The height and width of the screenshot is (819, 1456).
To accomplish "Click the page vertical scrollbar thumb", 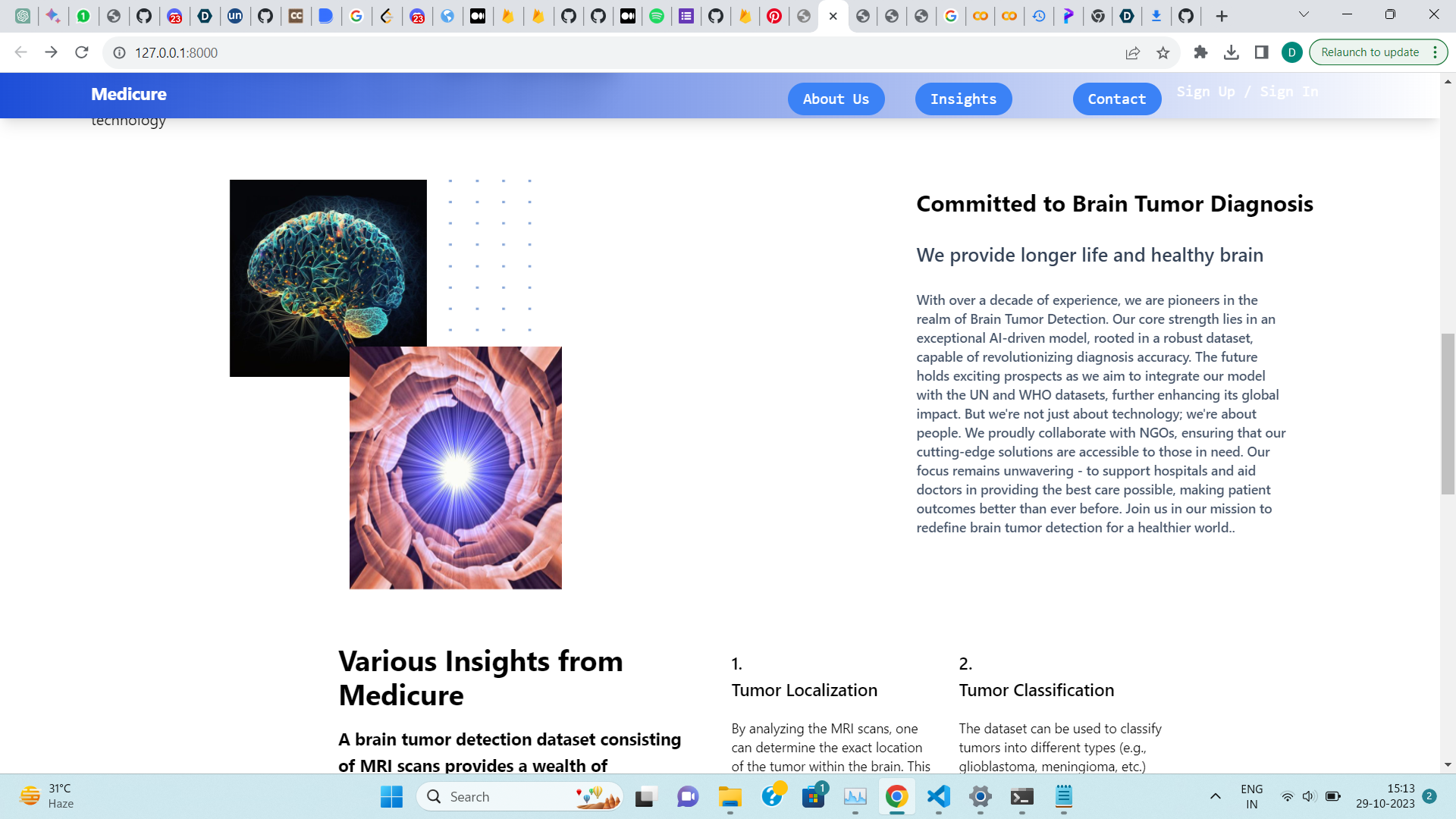I will click(x=1448, y=413).
